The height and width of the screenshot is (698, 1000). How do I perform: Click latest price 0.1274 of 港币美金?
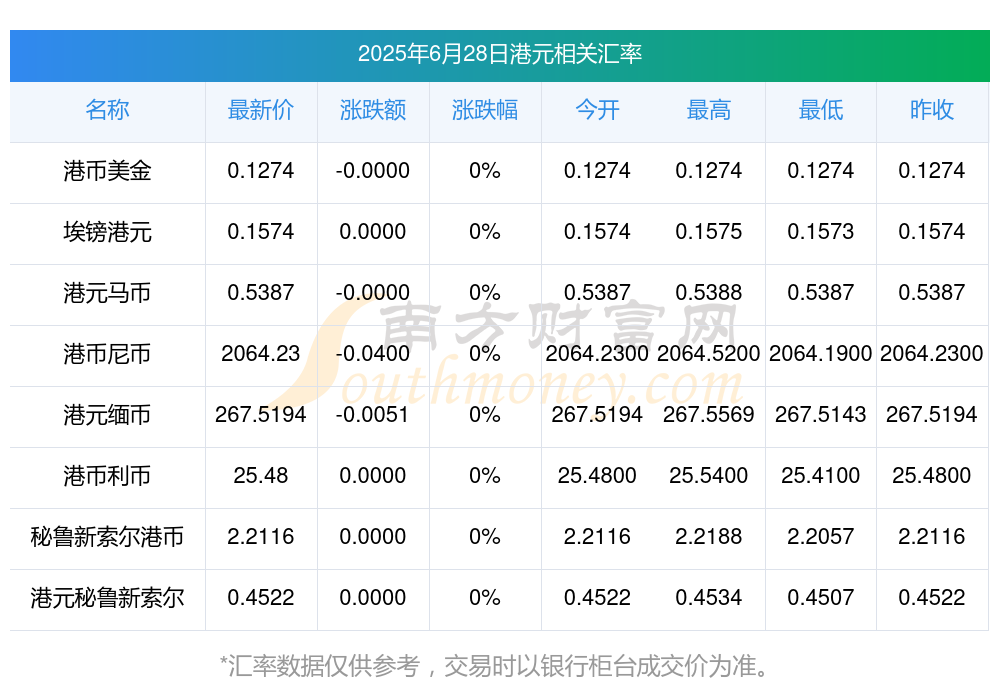tap(260, 170)
